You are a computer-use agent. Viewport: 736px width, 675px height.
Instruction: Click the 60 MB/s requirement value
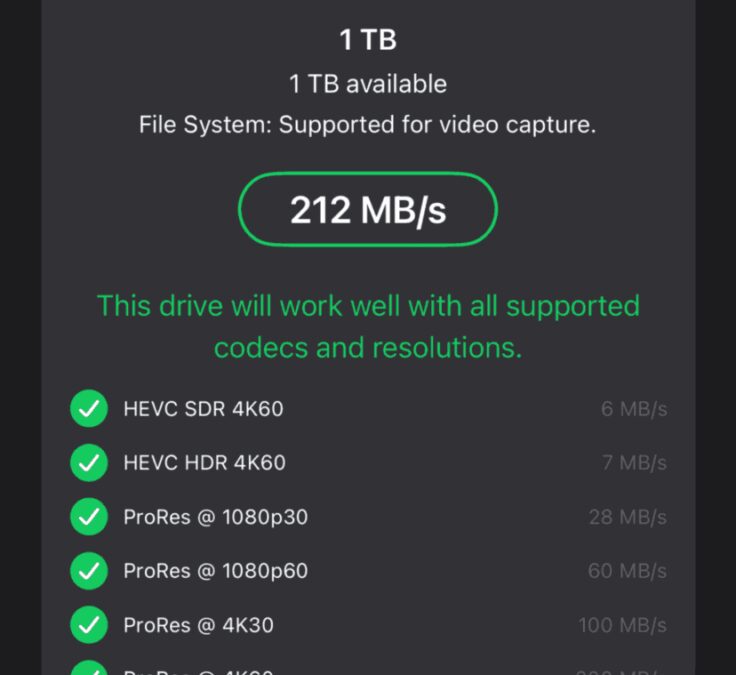628,571
